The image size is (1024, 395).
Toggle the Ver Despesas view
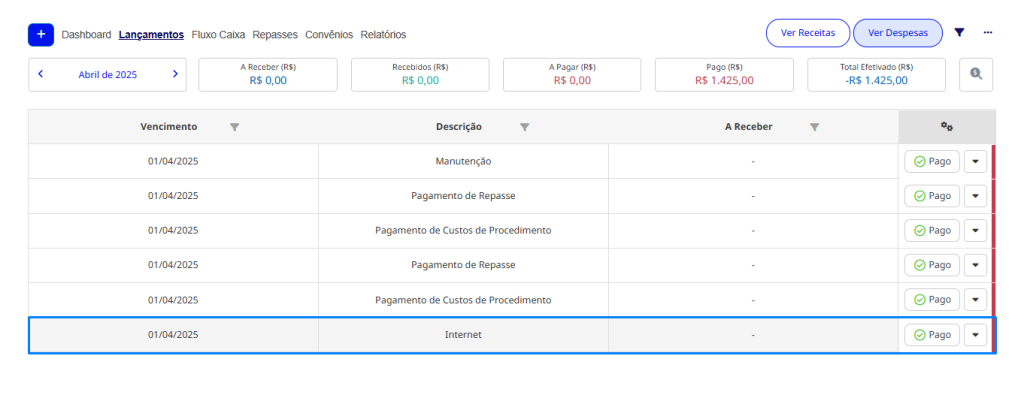(898, 33)
